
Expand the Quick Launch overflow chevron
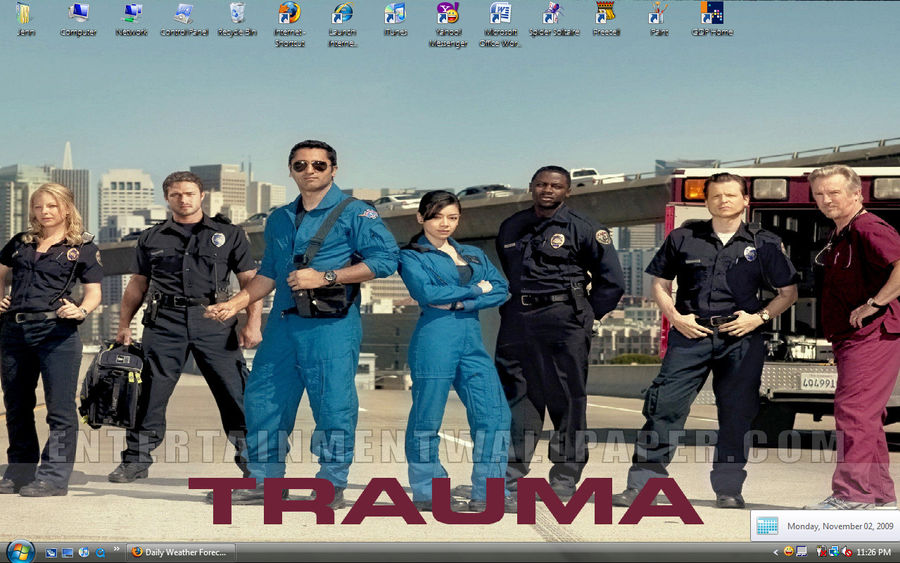tap(116, 549)
